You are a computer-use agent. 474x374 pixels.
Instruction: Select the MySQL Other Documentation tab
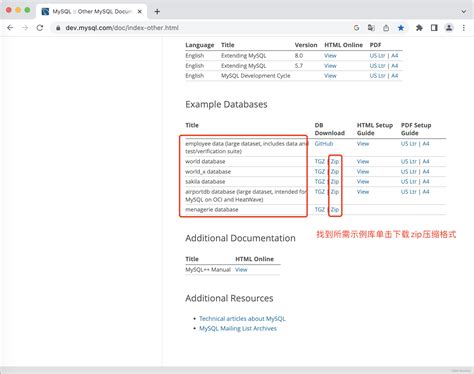92,12
